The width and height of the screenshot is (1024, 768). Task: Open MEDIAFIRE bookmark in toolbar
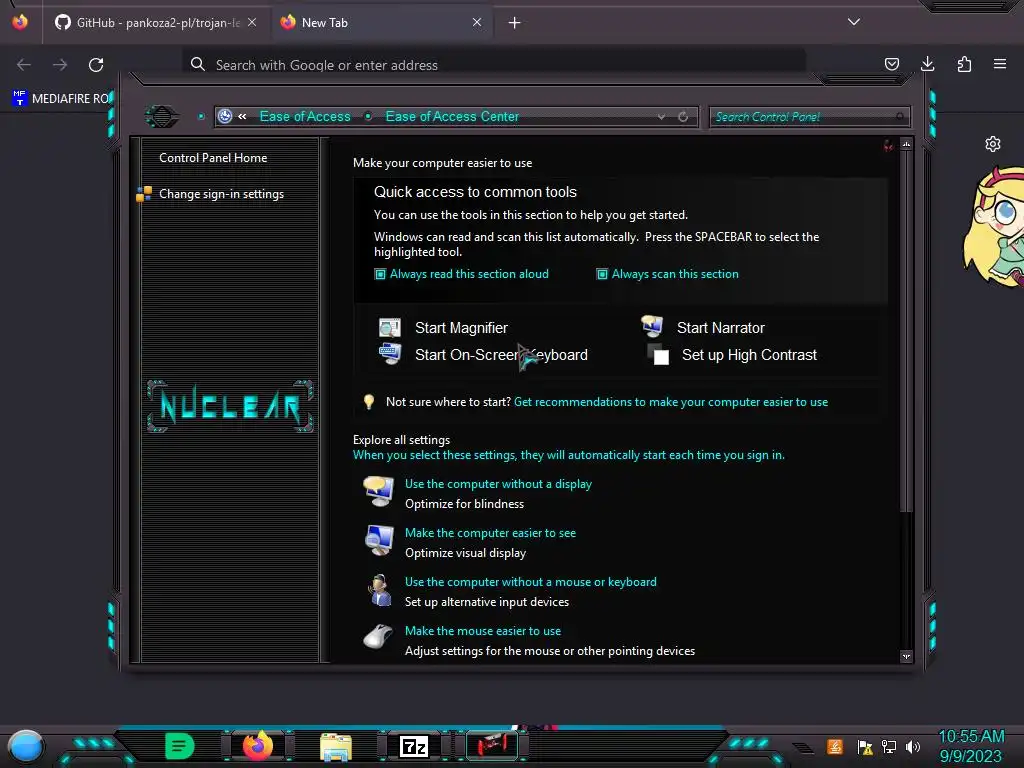(x=61, y=99)
